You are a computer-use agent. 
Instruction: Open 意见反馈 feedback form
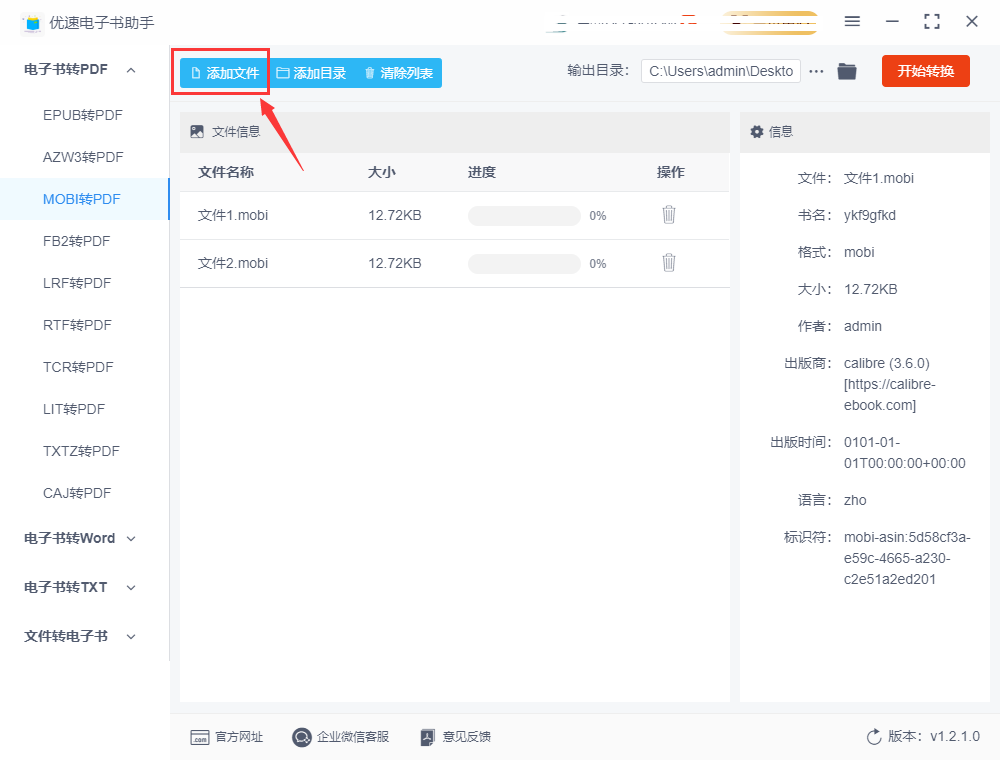pyautogui.click(x=455, y=737)
